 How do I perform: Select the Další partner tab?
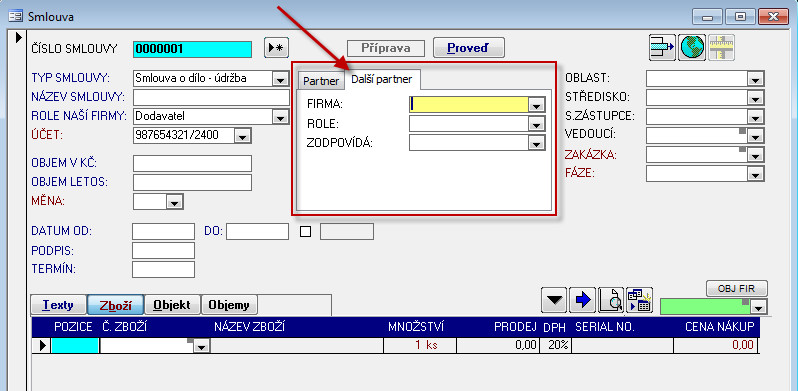(x=382, y=79)
